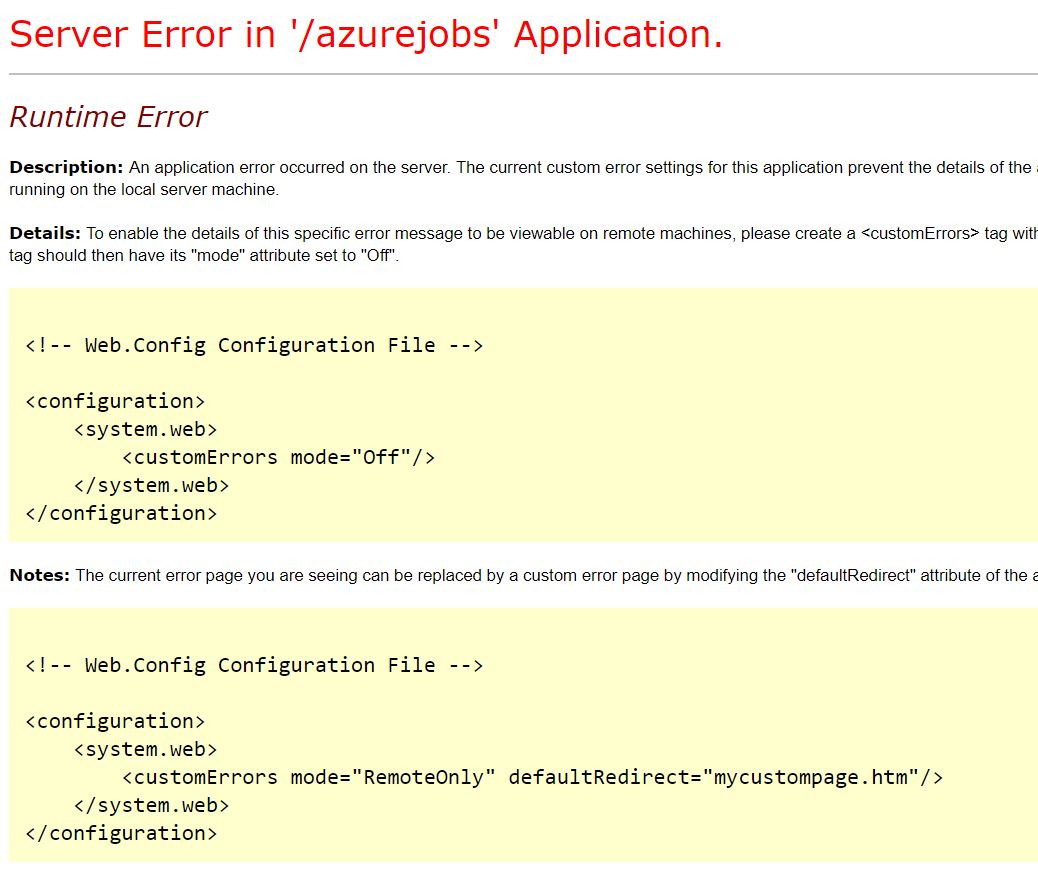Click the 'Server Error in /azurejobs' heading
The image size is (1038, 874).
point(365,33)
